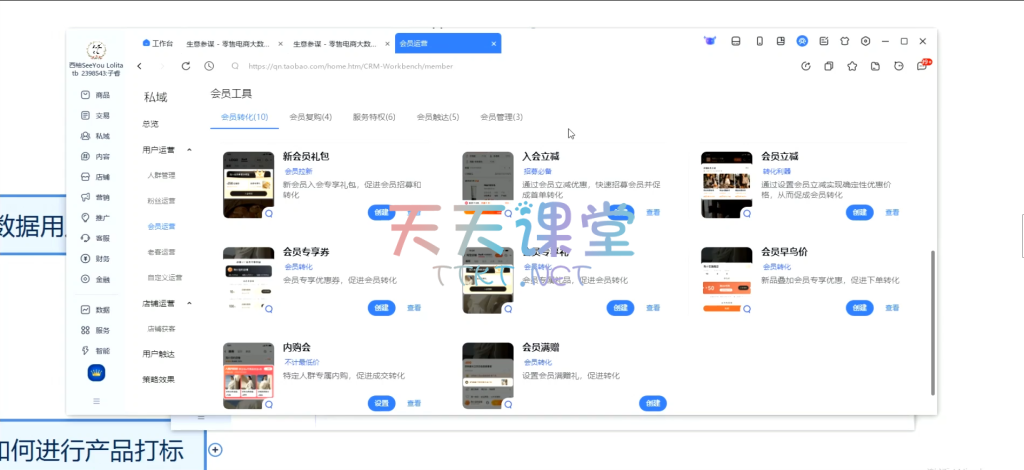Switch to 会员复购(4) tab

click(310, 117)
